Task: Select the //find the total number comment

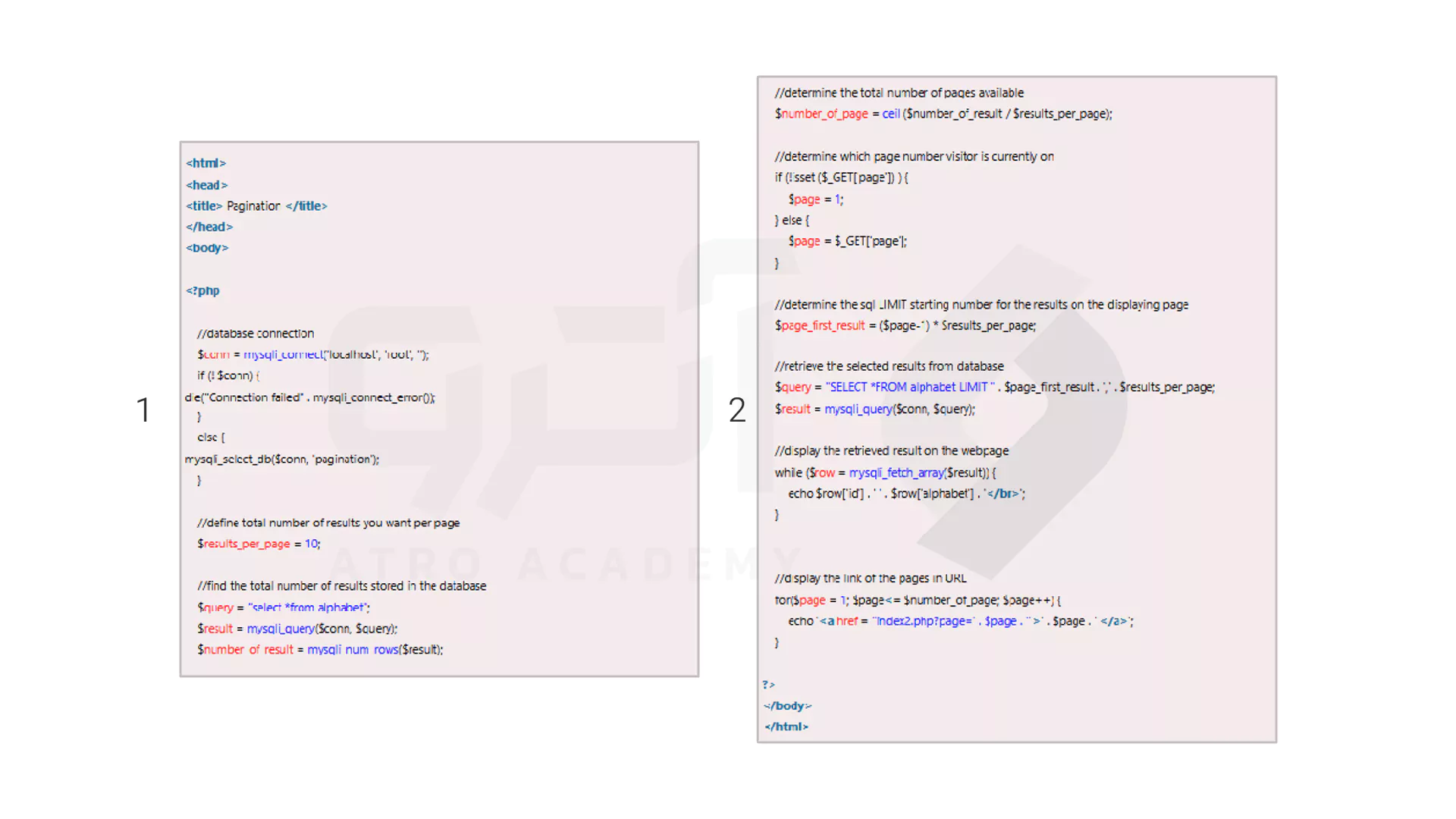Action: click(x=342, y=586)
